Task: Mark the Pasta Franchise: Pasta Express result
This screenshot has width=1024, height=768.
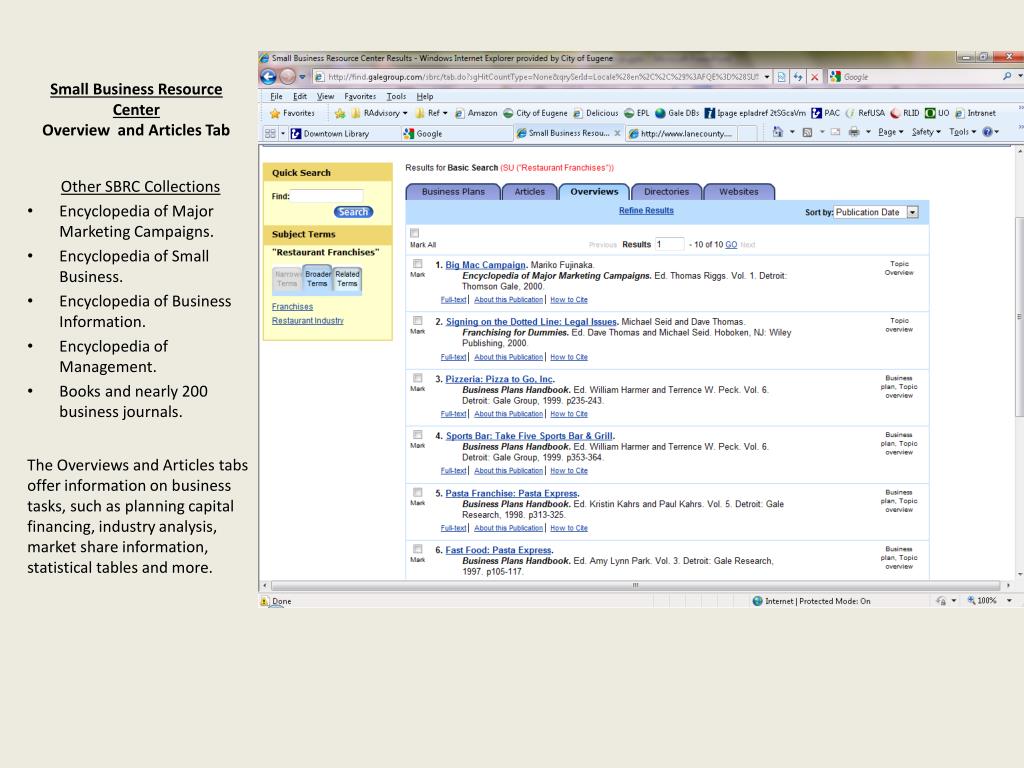Action: point(417,492)
